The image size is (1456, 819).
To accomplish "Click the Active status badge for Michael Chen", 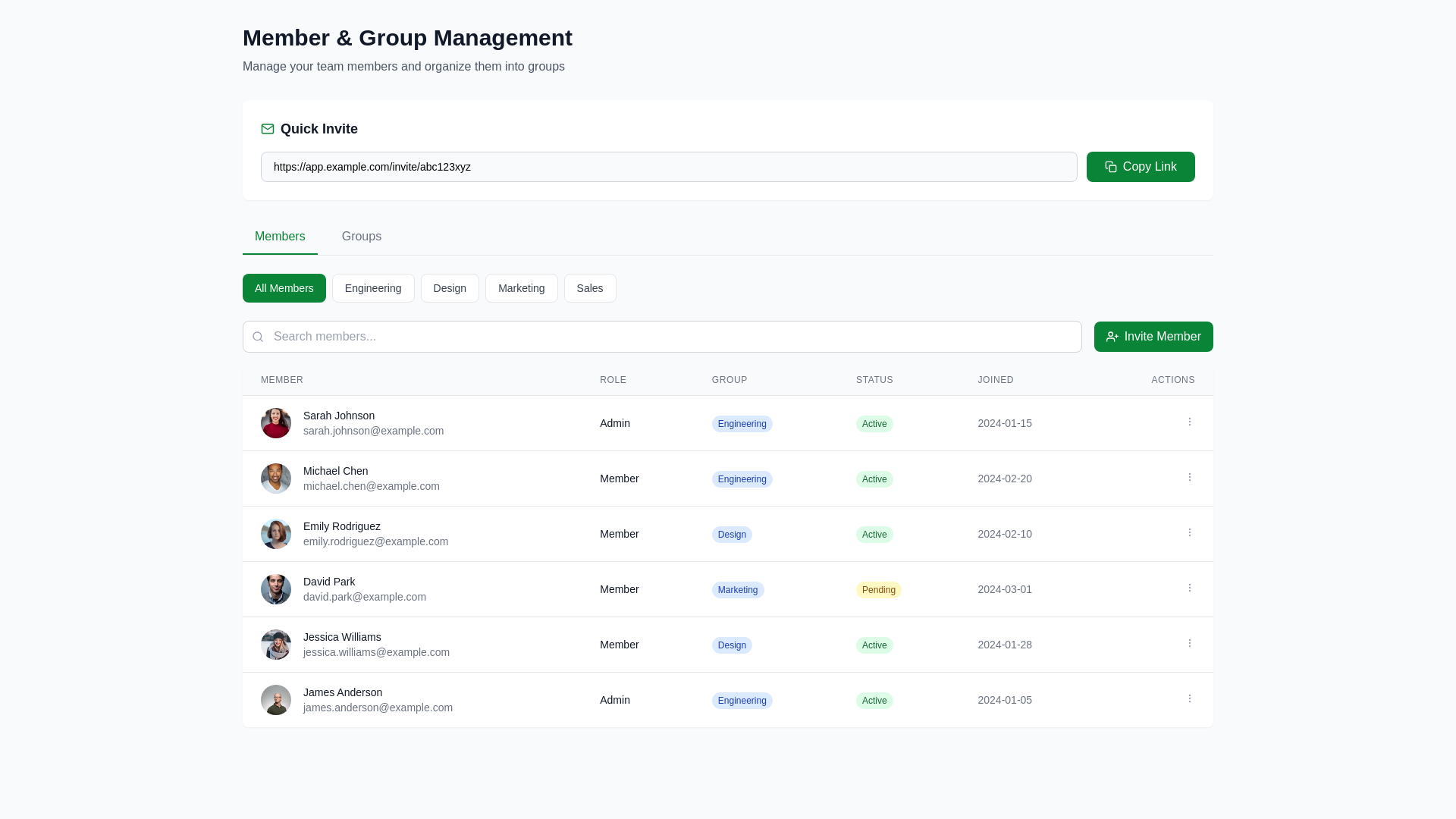I will [874, 479].
